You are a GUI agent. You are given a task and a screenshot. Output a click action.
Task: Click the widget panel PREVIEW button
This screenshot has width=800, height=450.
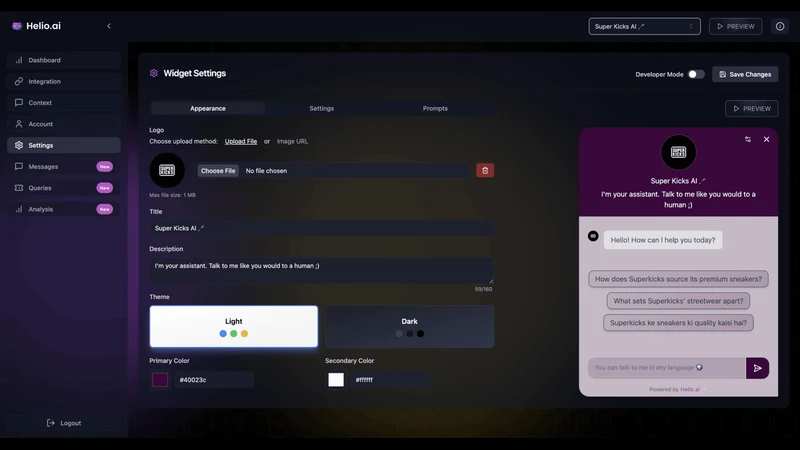click(752, 109)
